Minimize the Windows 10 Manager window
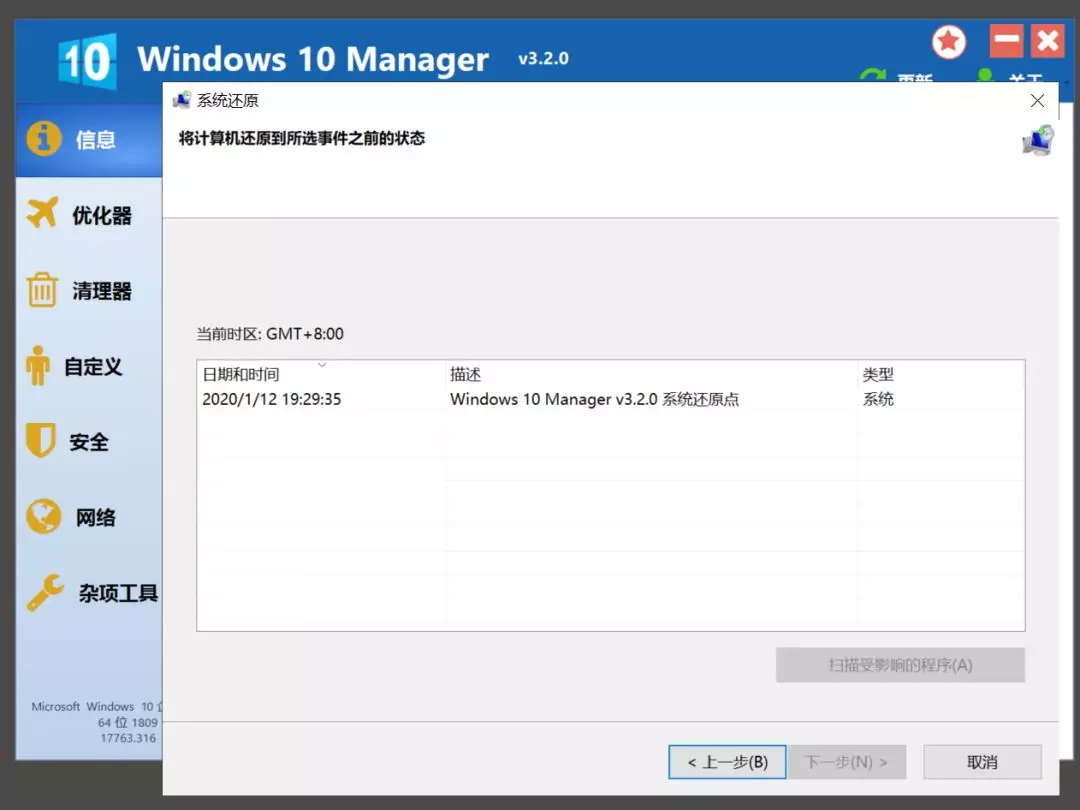Viewport: 1080px width, 810px height. pyautogui.click(x=1006, y=41)
